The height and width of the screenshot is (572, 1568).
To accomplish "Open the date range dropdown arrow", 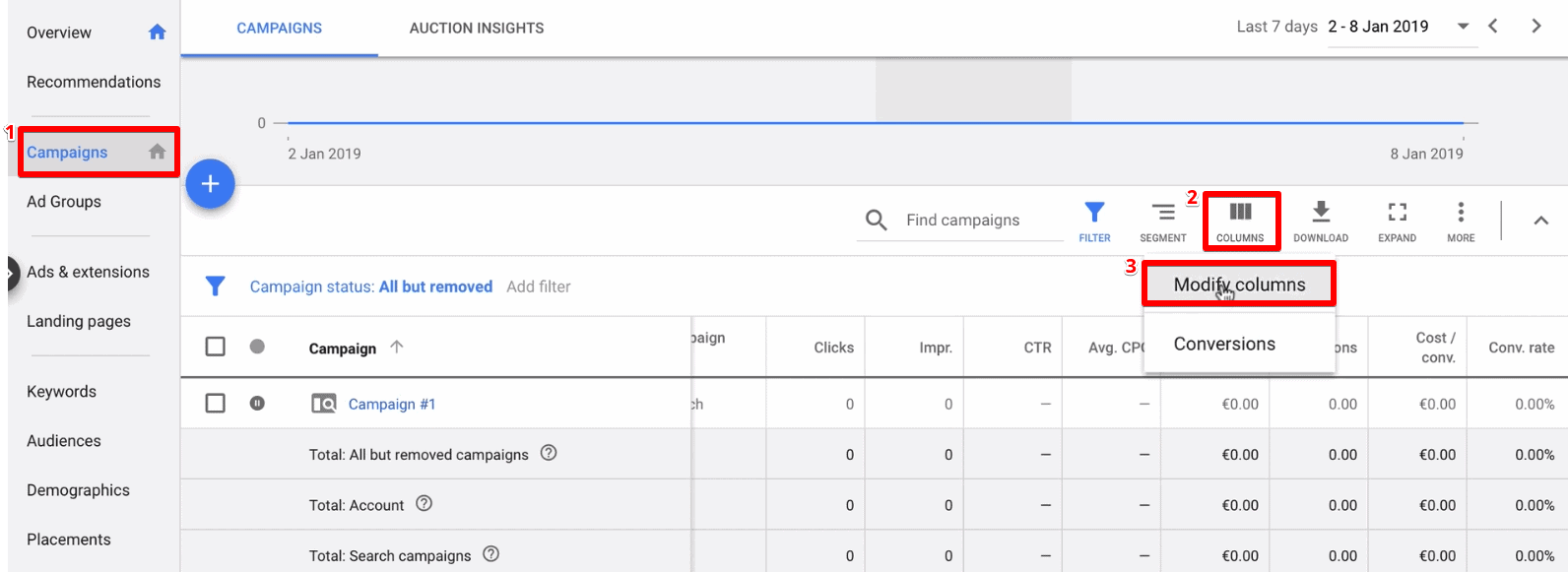I will pos(1464,27).
